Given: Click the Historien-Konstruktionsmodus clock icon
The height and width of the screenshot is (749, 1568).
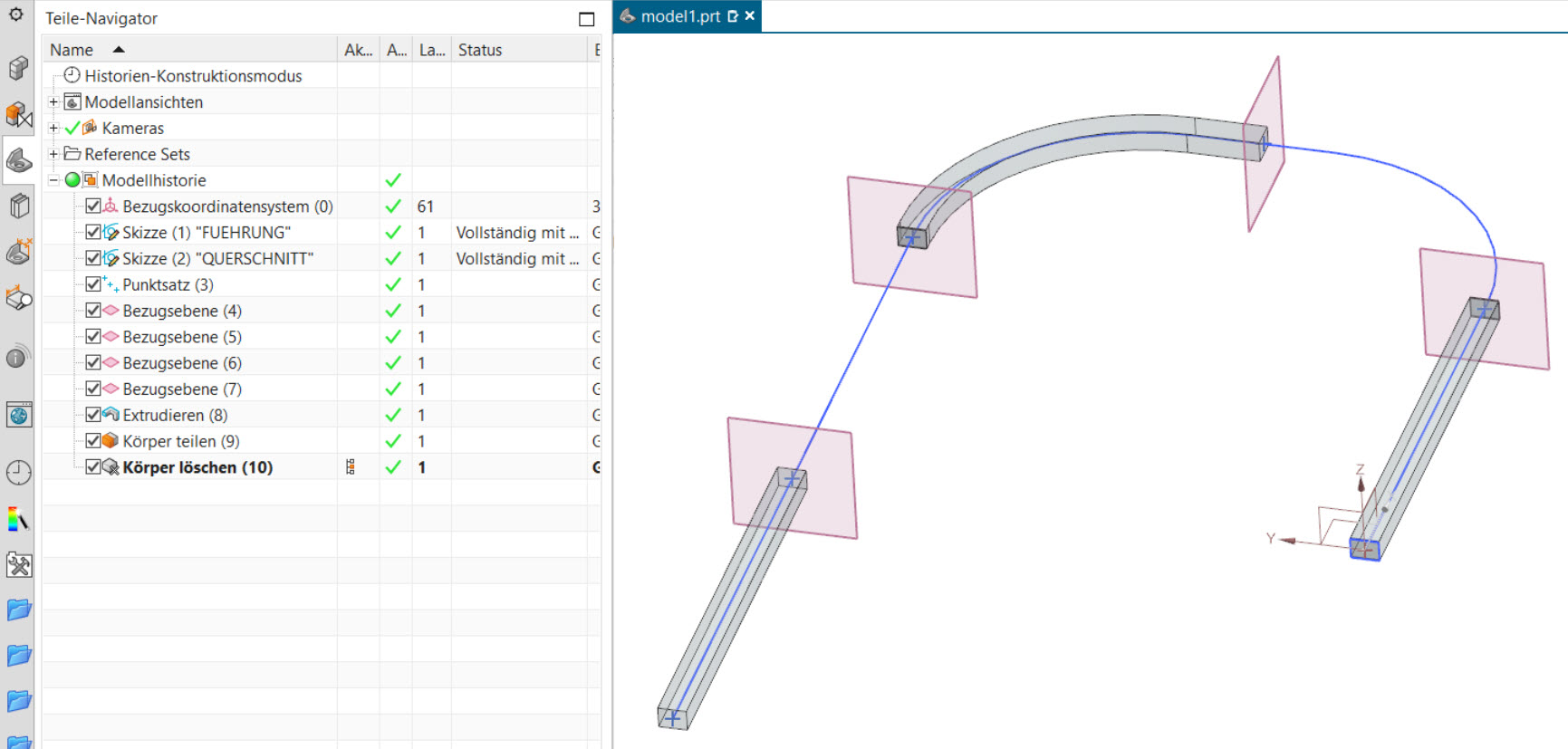Looking at the screenshot, I should (x=72, y=75).
